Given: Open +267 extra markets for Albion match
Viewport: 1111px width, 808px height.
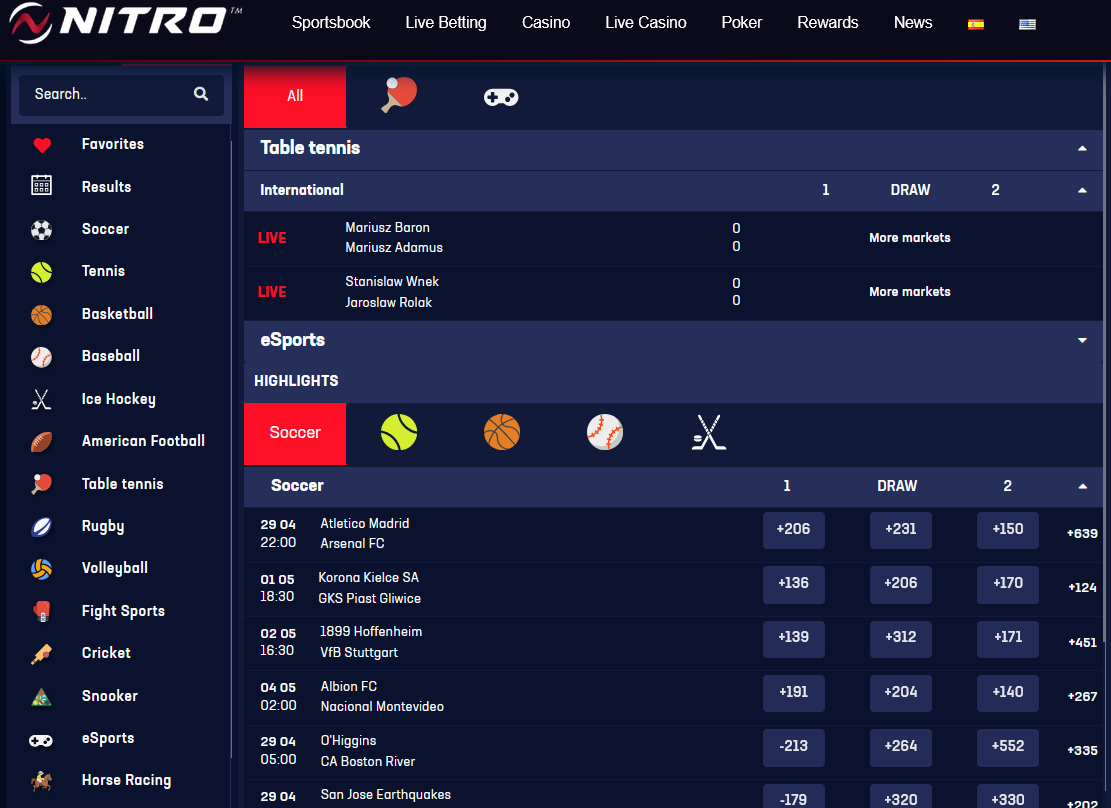Looking at the screenshot, I should [1082, 697].
